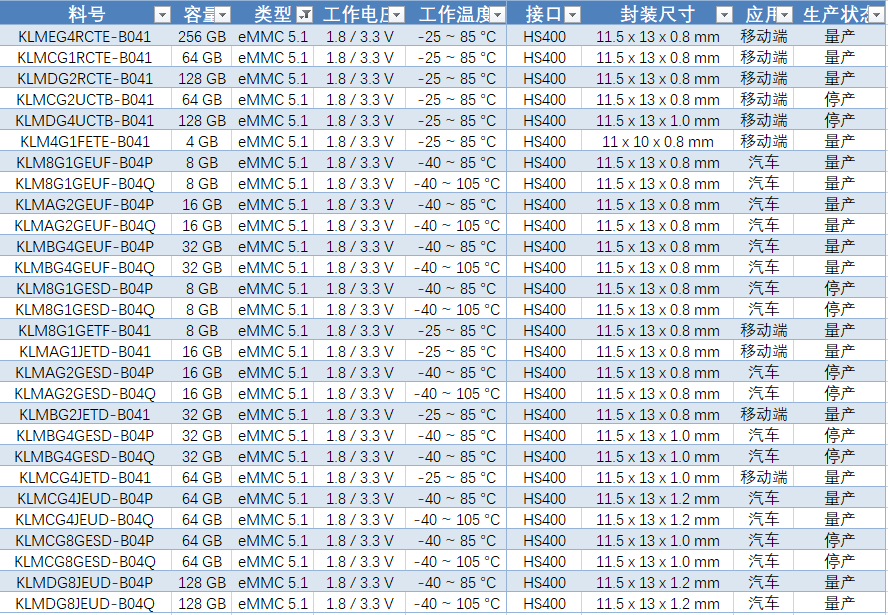Click 停产 status in KLMCG8GESD-B04Q row
The width and height of the screenshot is (888, 615).
tap(840, 561)
